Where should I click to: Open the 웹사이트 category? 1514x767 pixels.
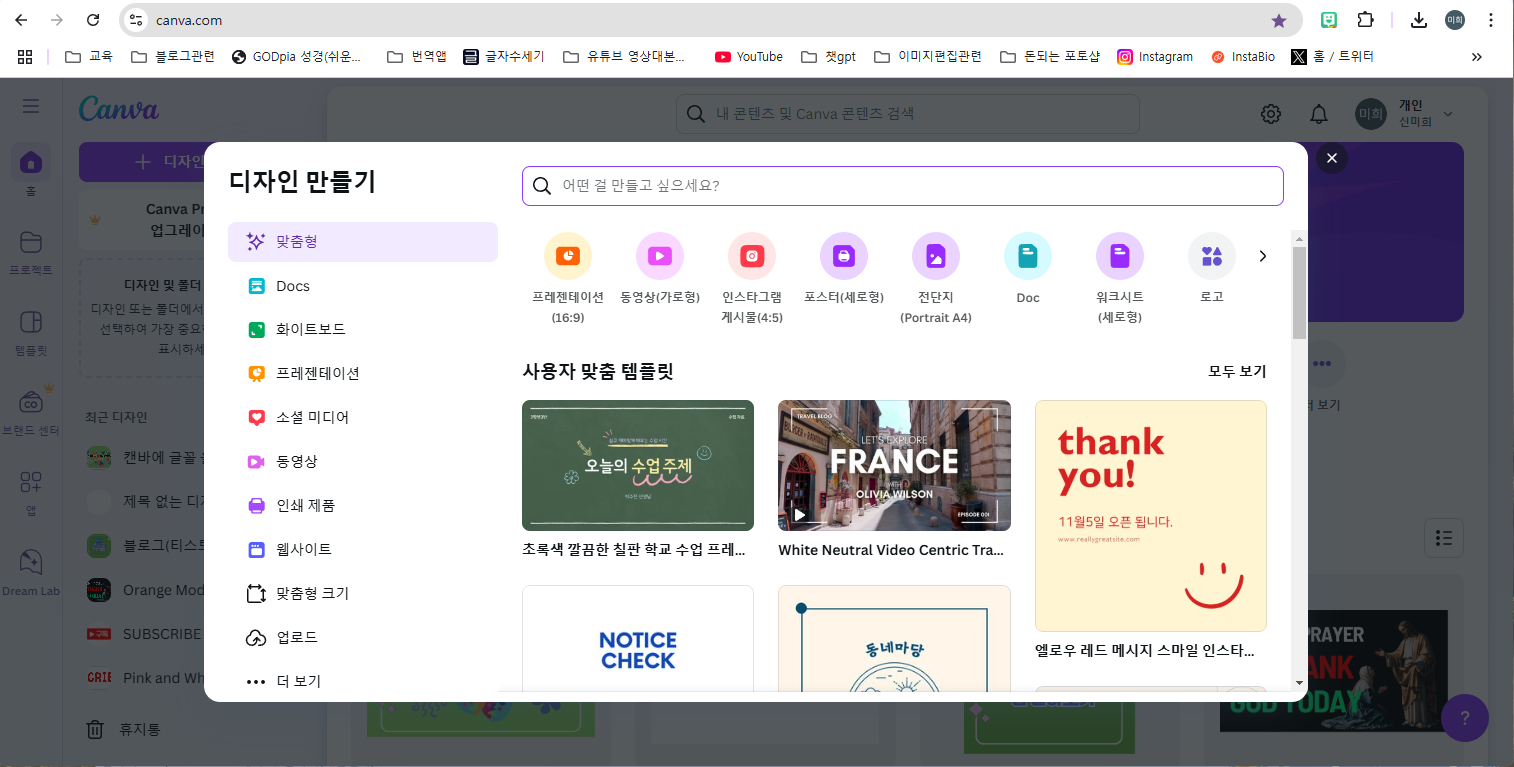[x=363, y=549]
